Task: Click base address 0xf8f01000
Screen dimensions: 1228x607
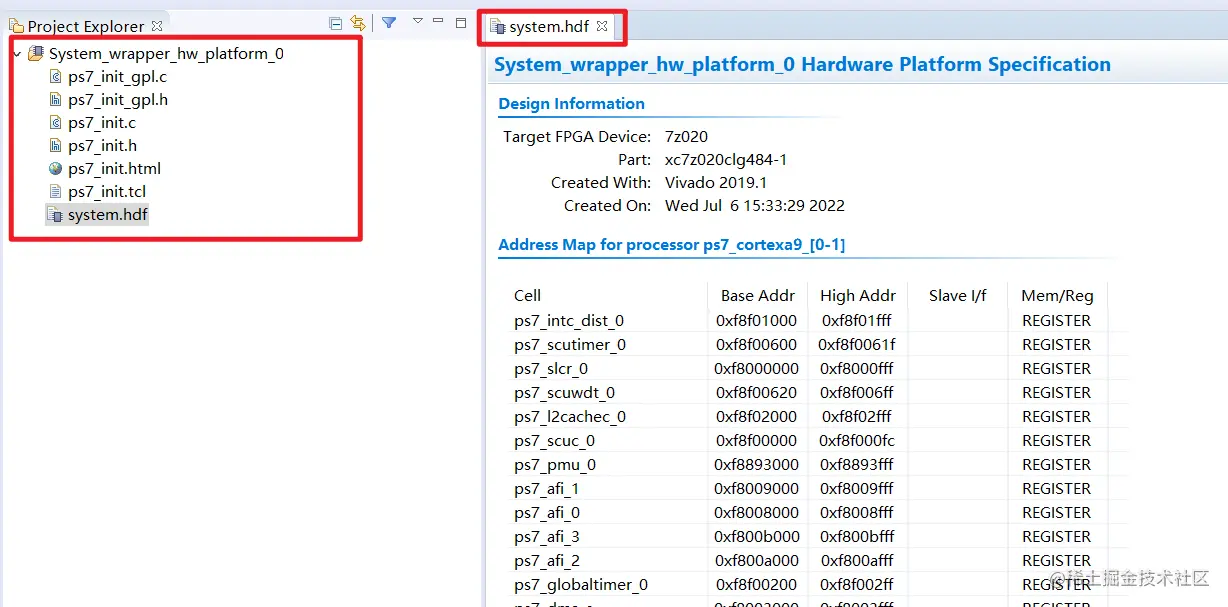Action: (x=757, y=321)
